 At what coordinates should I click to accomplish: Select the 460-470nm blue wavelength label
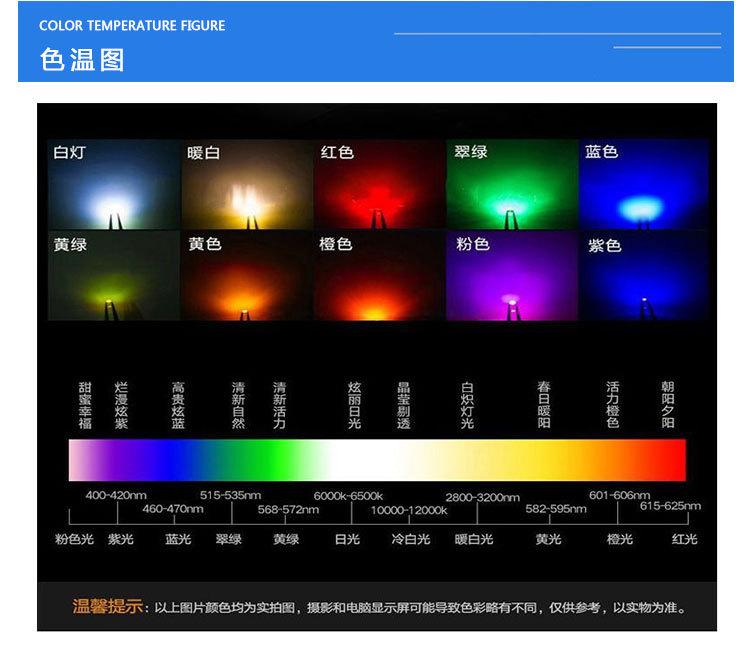click(172, 509)
